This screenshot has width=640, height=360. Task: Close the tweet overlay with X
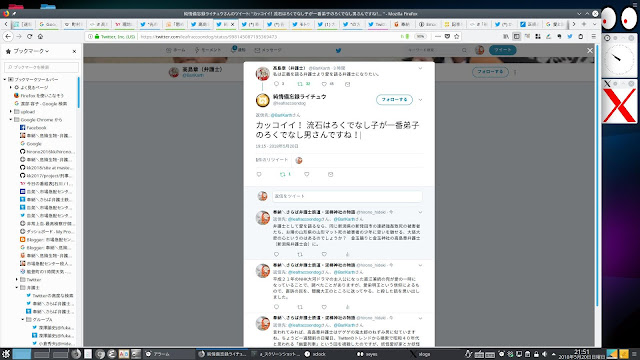point(590,51)
